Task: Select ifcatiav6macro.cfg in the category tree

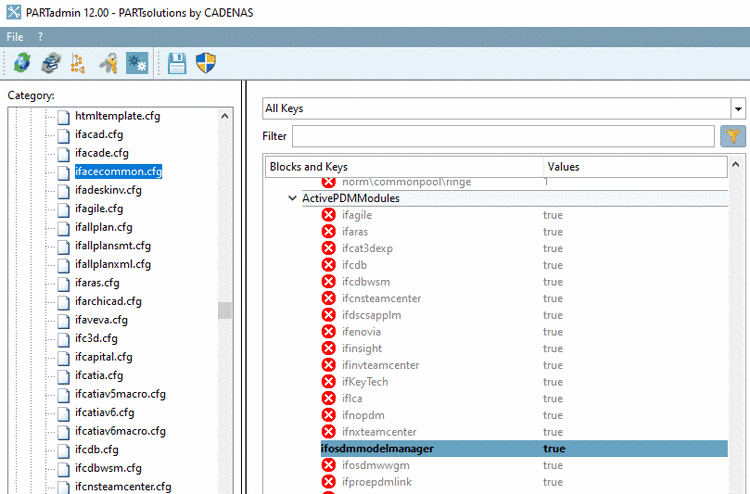Action: (x=121, y=431)
